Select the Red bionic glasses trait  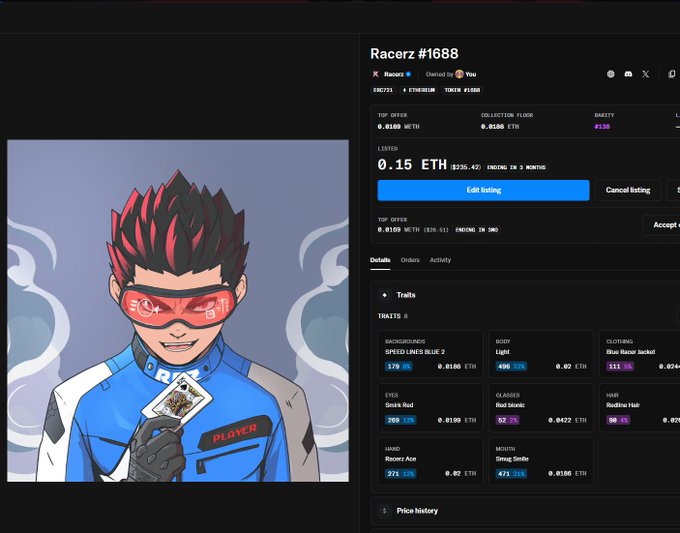tap(541, 408)
